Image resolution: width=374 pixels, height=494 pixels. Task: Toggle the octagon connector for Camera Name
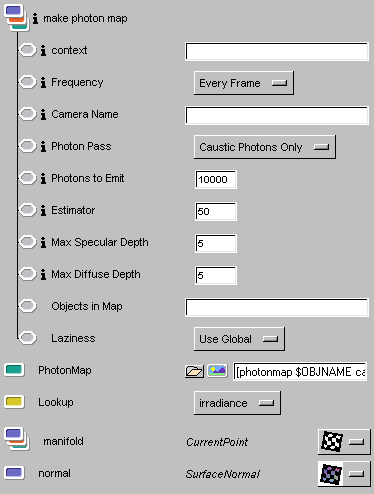coord(27,114)
